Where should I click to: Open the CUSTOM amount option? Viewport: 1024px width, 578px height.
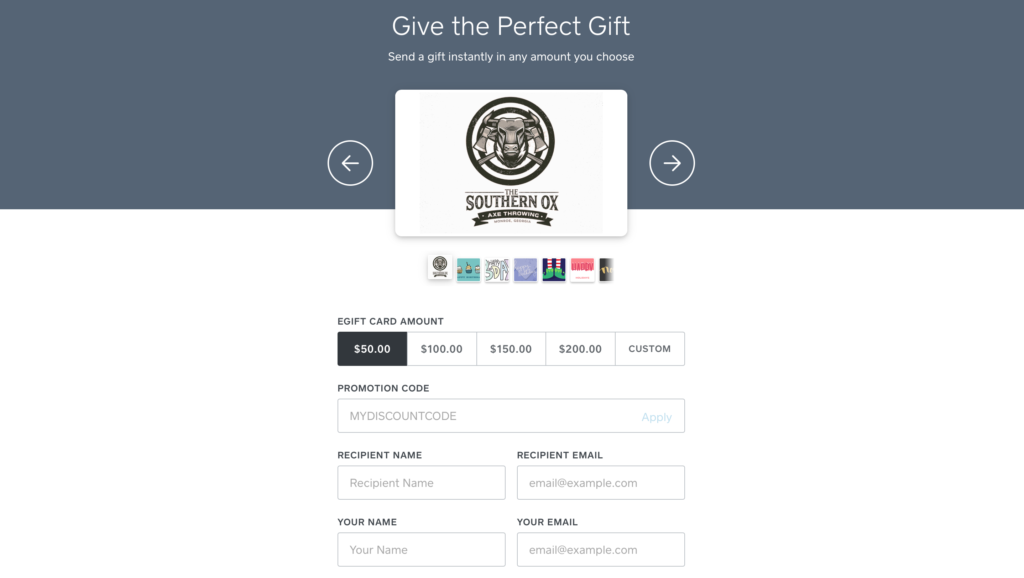(x=650, y=349)
